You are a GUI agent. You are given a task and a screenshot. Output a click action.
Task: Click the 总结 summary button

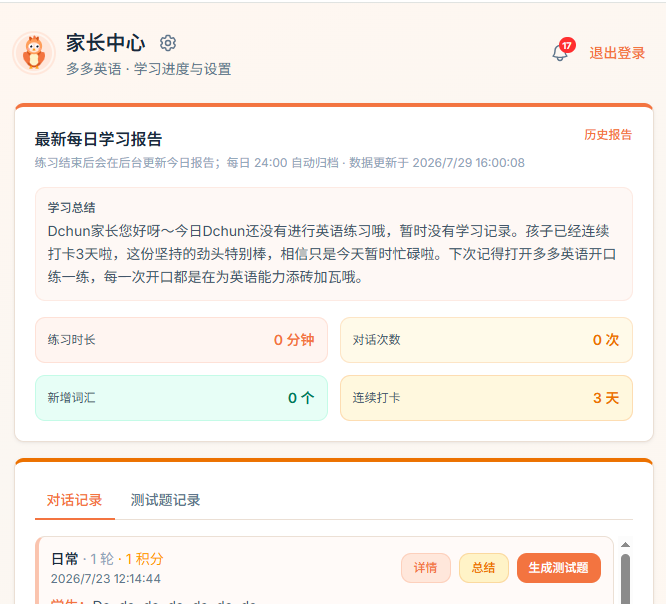click(484, 568)
